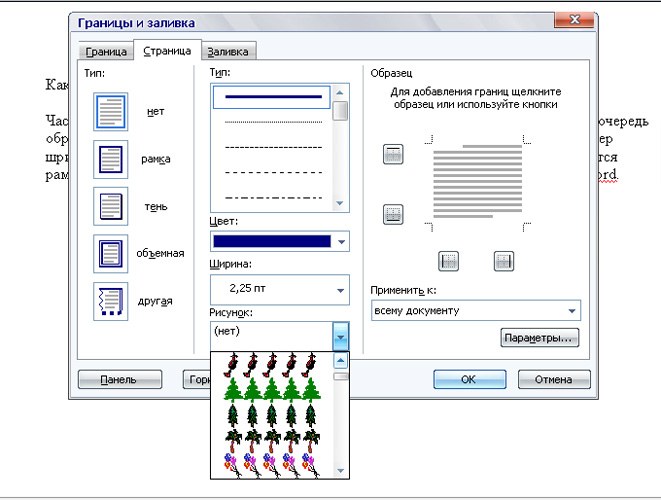Screen dimensions: 661x500
Task: Click the dark blue color swatch
Action: click(x=272, y=241)
